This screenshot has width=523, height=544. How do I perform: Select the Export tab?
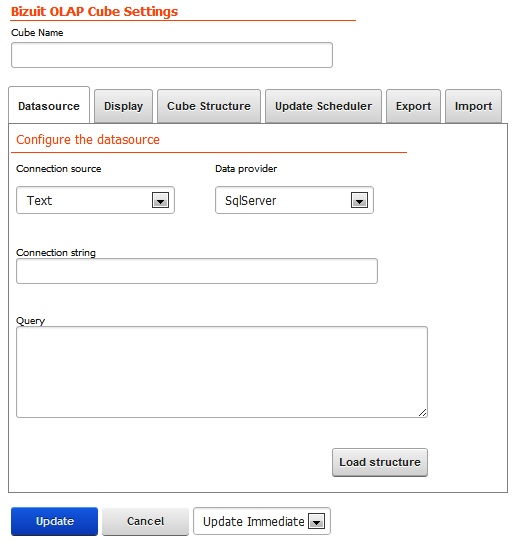[x=413, y=106]
